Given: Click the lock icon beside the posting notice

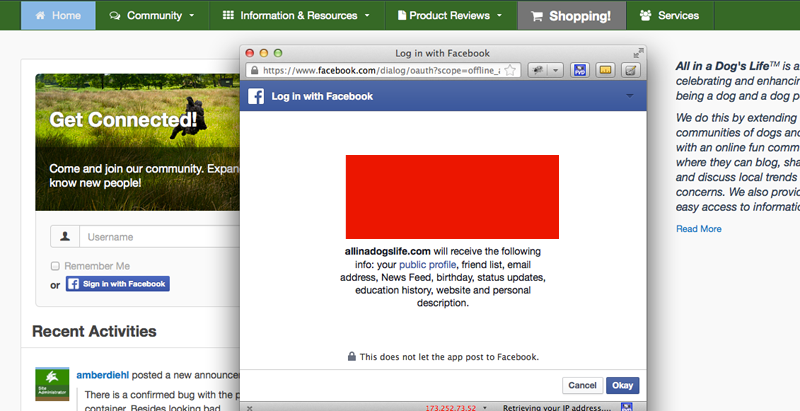Looking at the screenshot, I should pos(352,356).
